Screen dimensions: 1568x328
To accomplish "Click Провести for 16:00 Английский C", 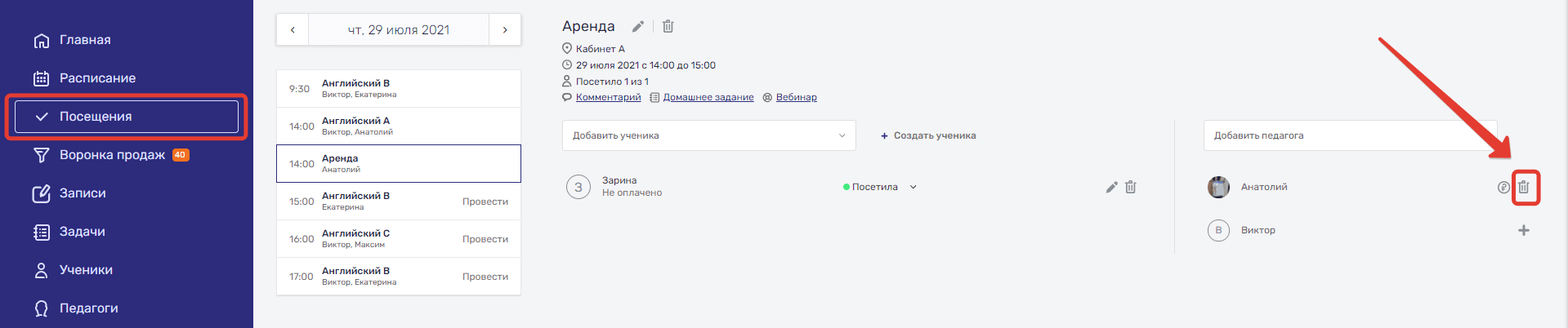I will click(485, 239).
